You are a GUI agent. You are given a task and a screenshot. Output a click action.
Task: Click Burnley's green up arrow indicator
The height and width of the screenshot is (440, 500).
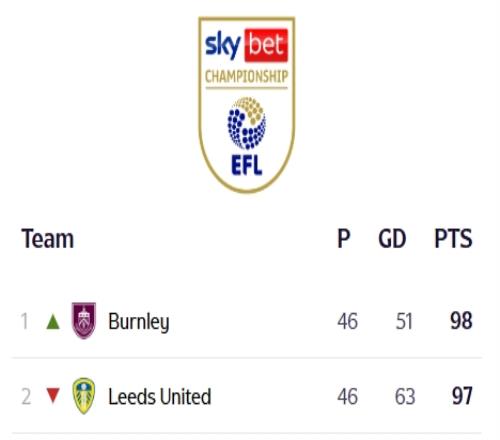[53, 322]
